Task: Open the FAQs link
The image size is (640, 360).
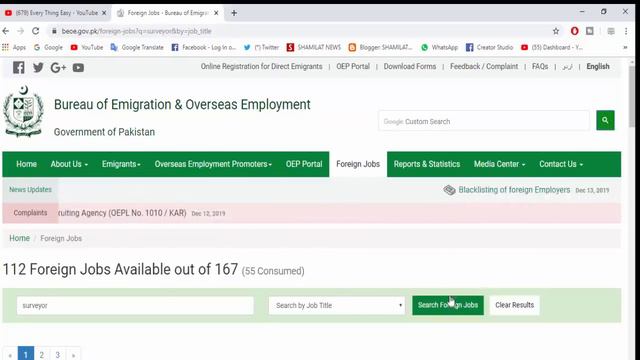Action: click(540, 67)
